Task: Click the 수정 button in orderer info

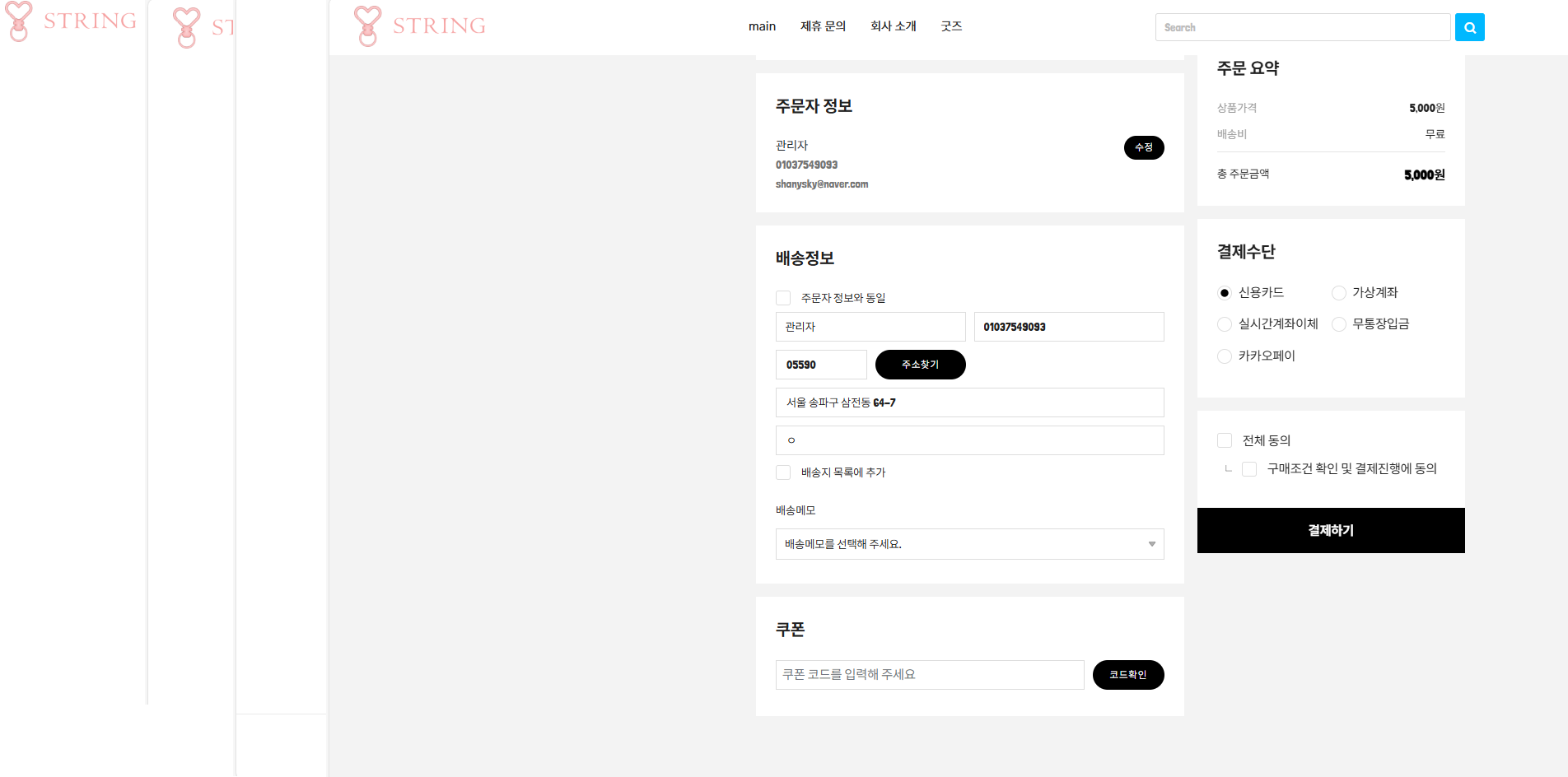Action: coord(1144,147)
